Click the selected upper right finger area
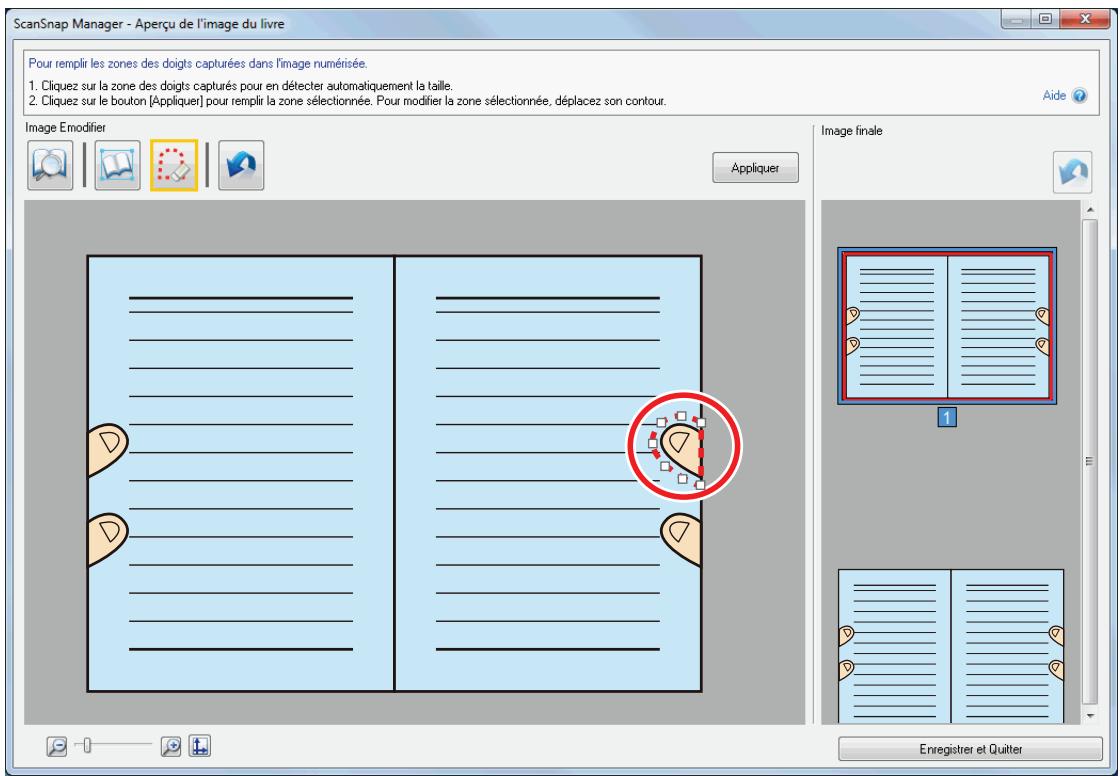The height and width of the screenshot is (776, 1120). click(681, 449)
